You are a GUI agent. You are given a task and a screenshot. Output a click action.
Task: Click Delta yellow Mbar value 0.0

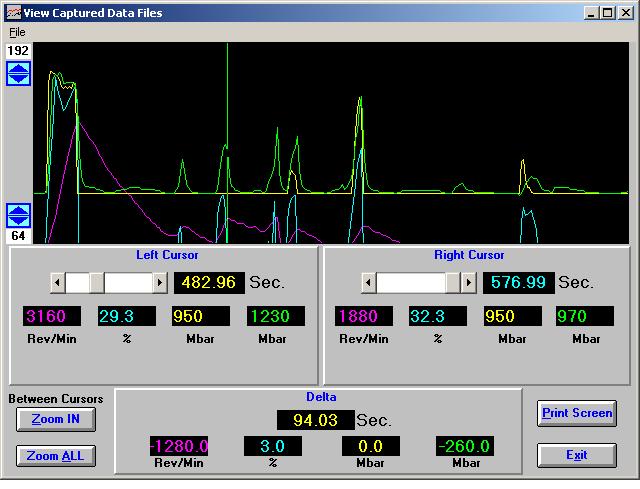(x=371, y=446)
